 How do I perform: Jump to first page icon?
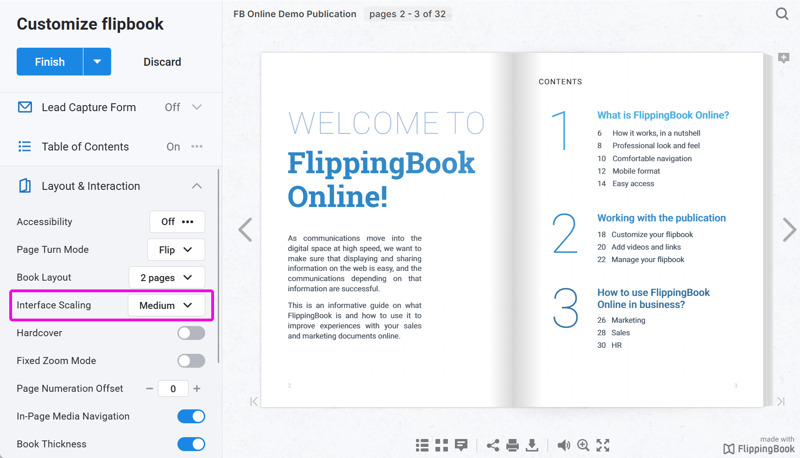point(254,401)
